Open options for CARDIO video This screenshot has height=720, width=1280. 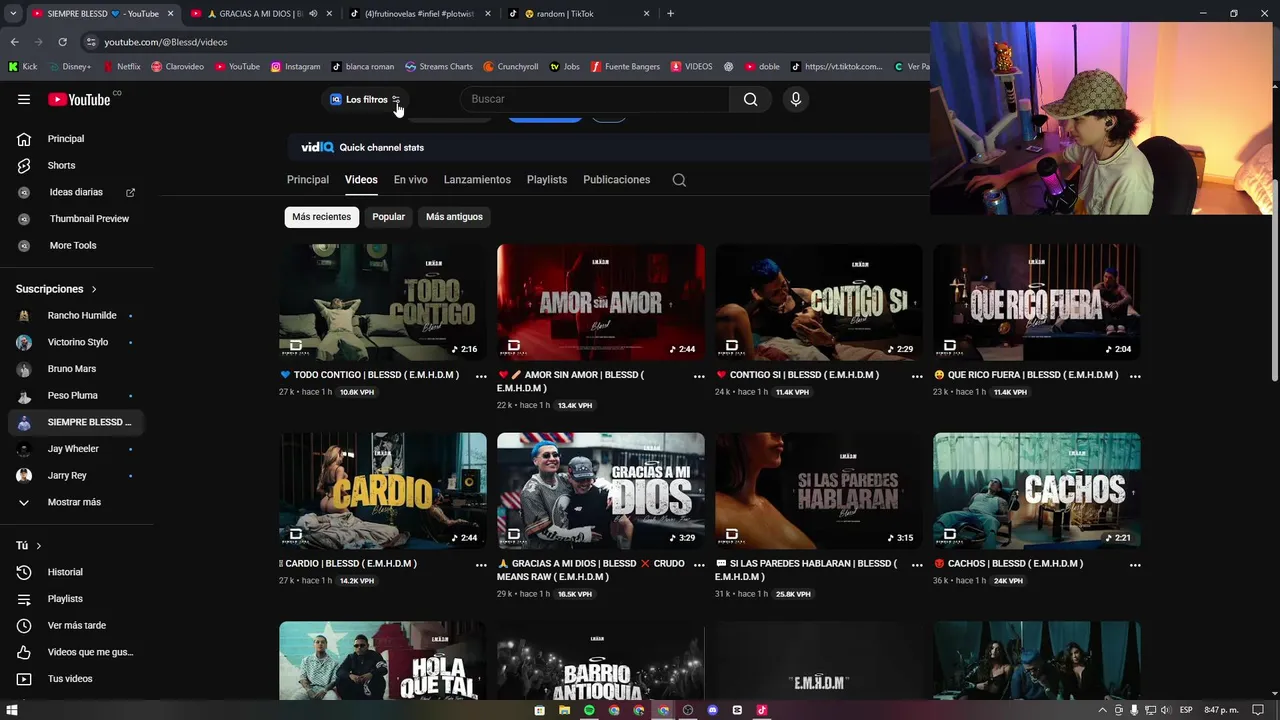tap(481, 565)
